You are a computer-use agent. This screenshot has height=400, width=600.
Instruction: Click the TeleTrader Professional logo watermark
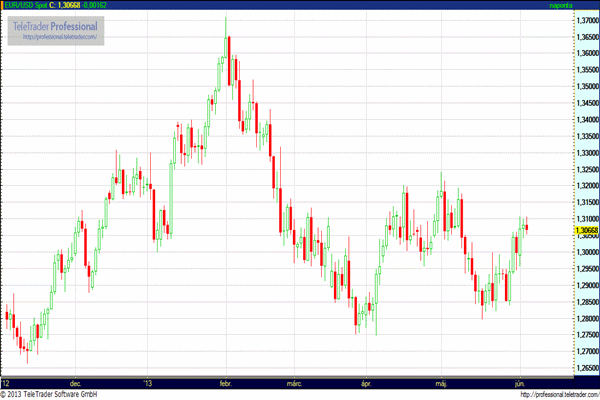(x=57, y=24)
